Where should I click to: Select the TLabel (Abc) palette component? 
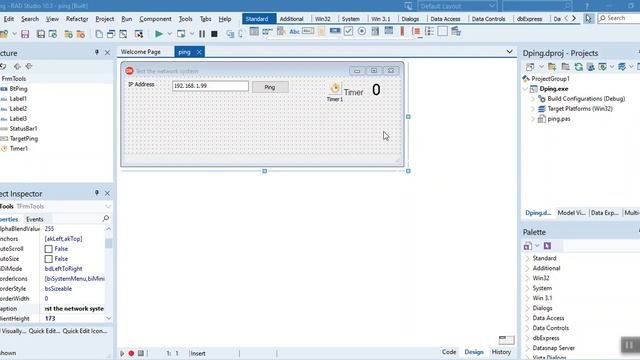(294, 31)
